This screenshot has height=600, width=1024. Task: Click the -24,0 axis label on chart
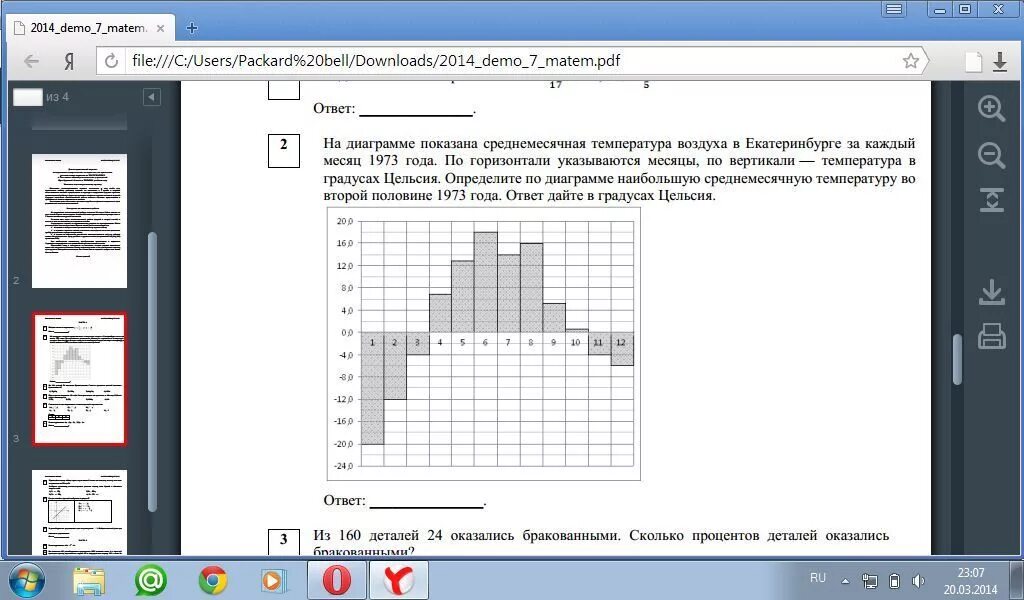tap(344, 466)
